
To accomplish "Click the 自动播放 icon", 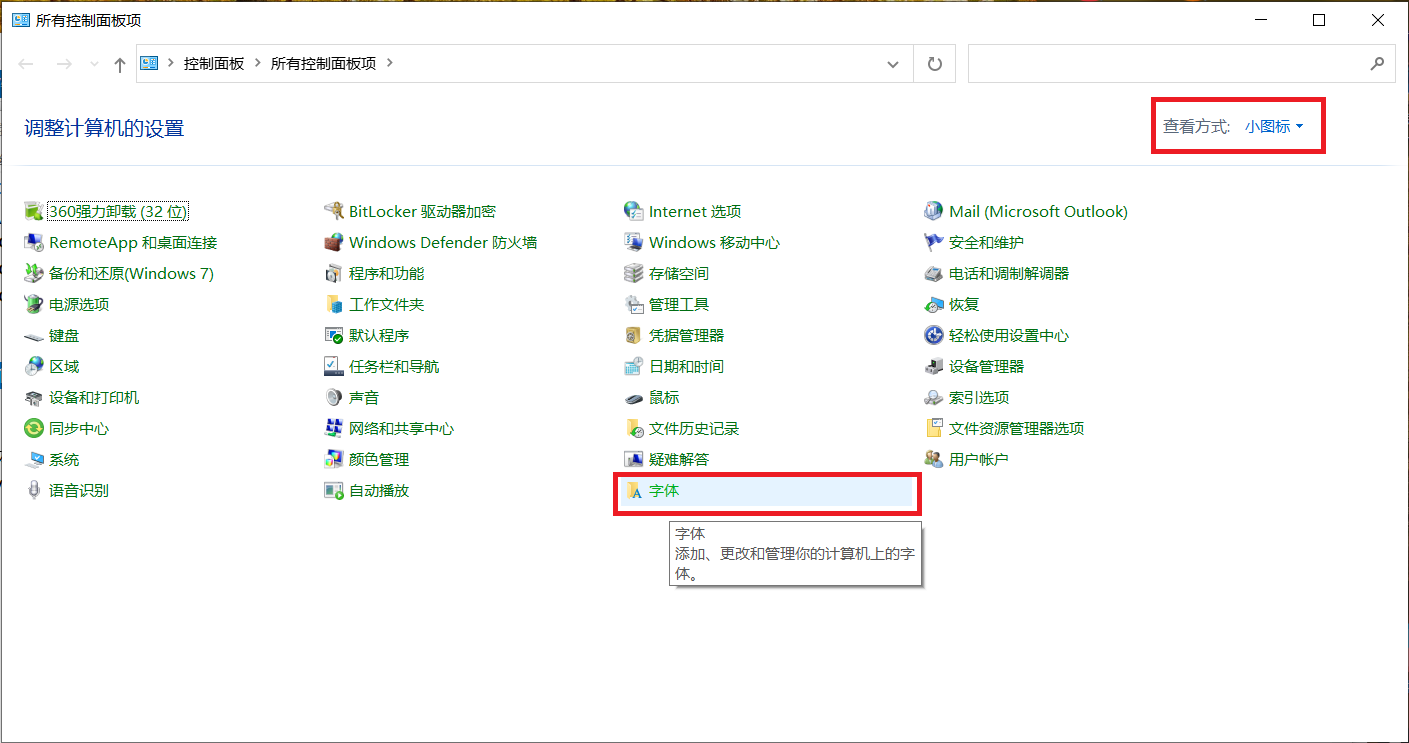I will 334,490.
